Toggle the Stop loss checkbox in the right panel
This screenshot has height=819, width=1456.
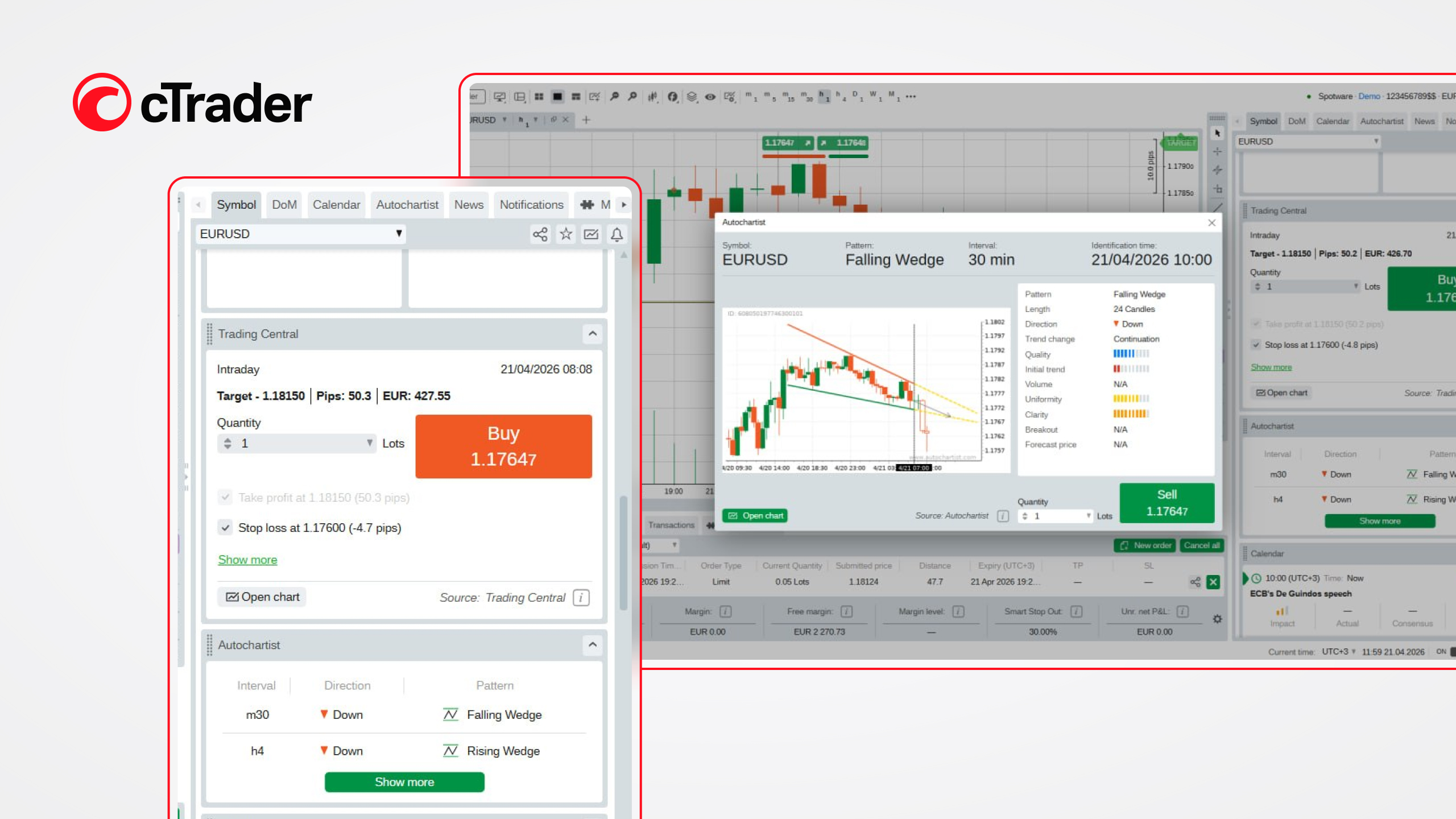(x=1256, y=345)
